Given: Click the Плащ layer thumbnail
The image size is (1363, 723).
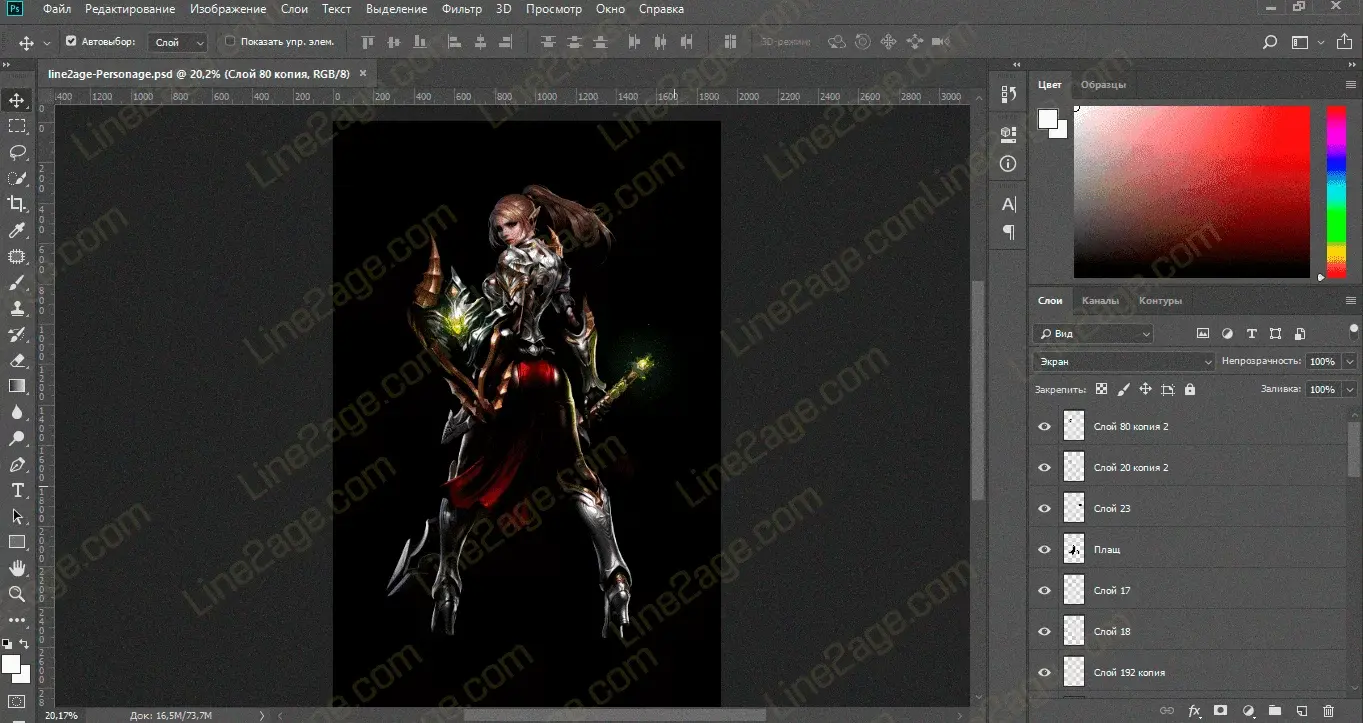Looking at the screenshot, I should pyautogui.click(x=1073, y=549).
